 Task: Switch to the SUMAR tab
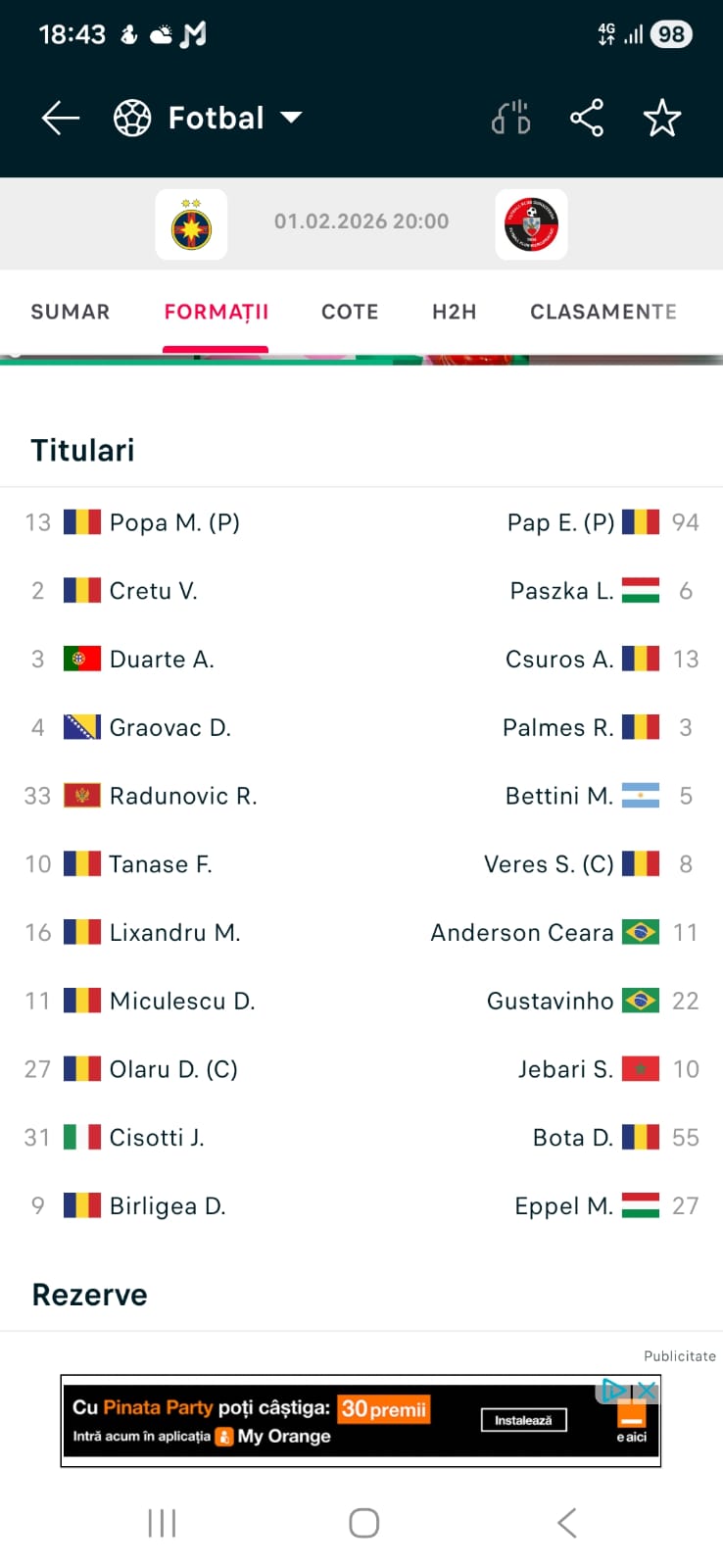tap(71, 312)
